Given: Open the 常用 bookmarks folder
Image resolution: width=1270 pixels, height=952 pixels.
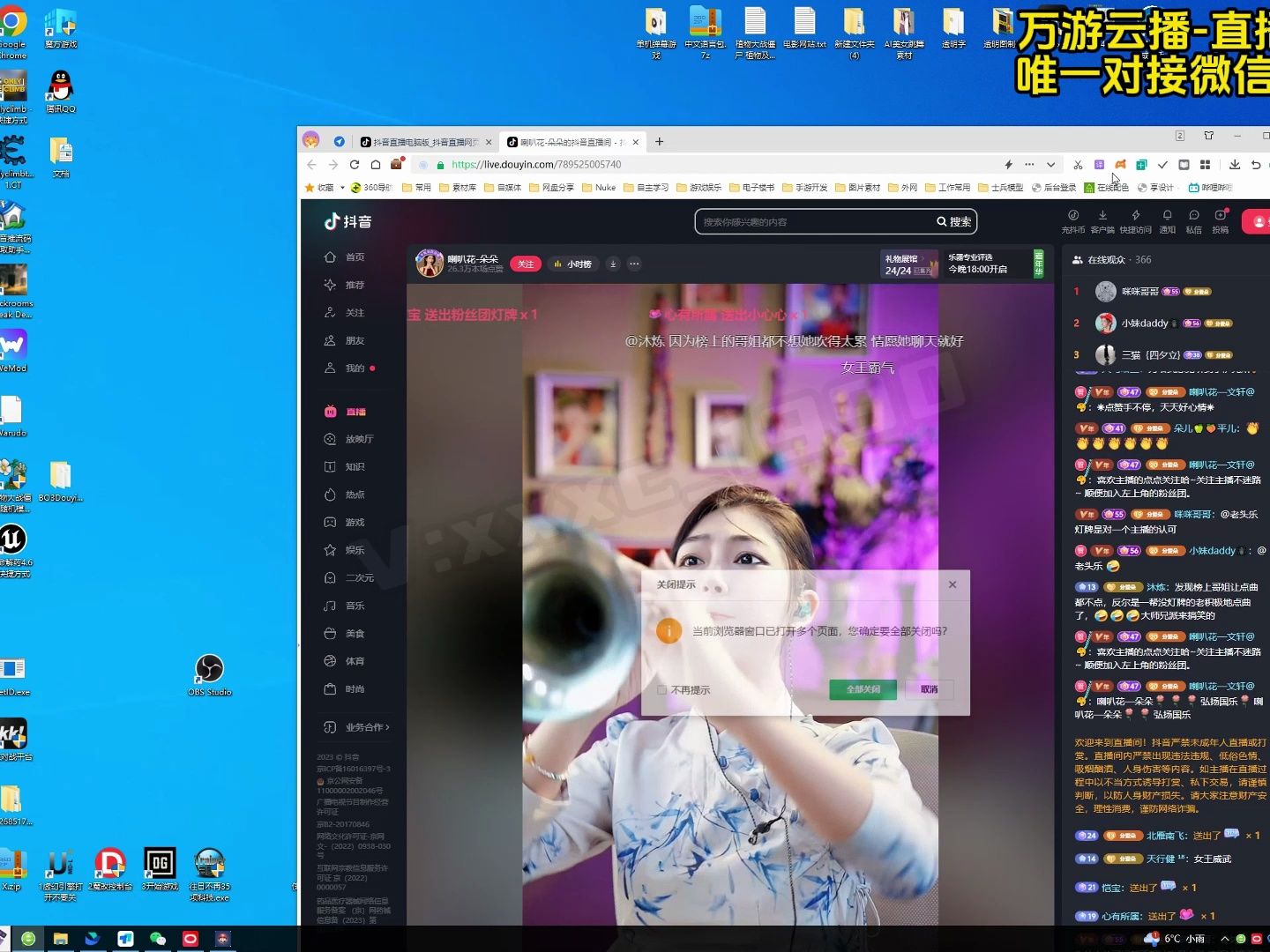Looking at the screenshot, I should point(417,188).
